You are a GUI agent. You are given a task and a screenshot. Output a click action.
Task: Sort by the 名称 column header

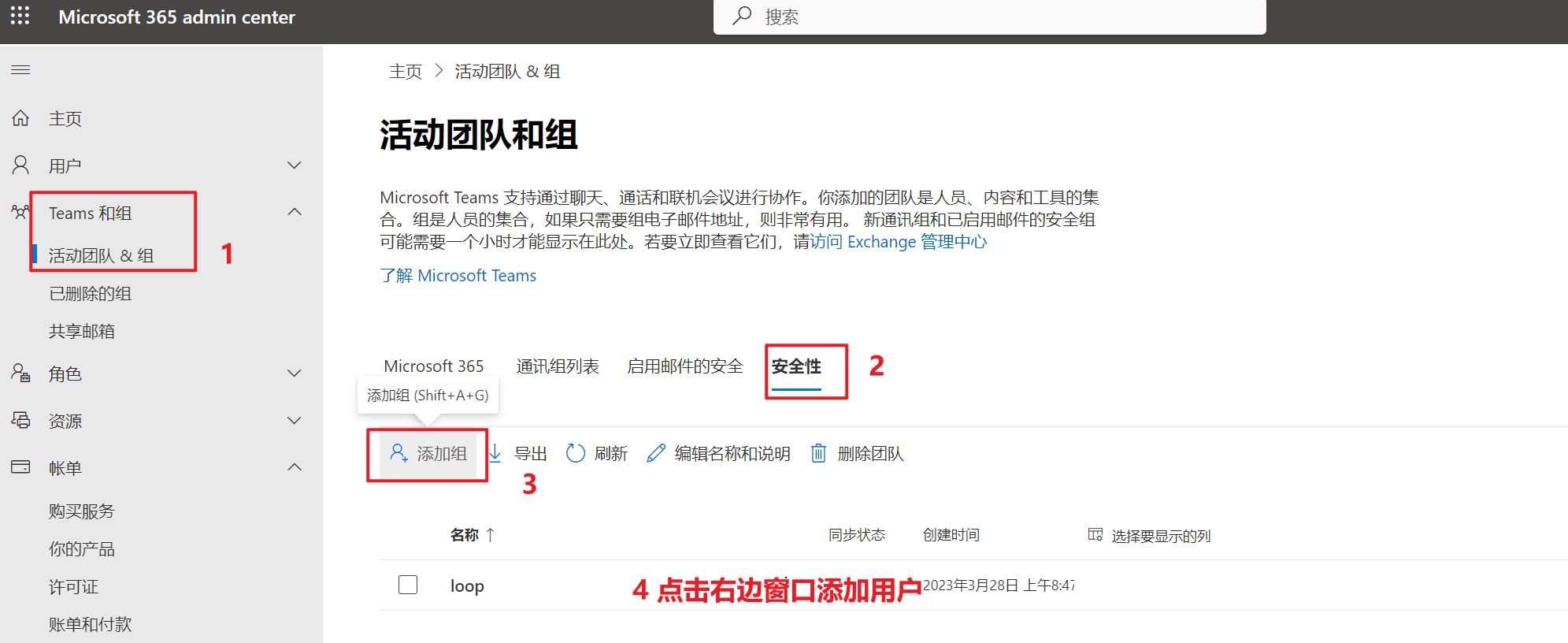[465, 535]
